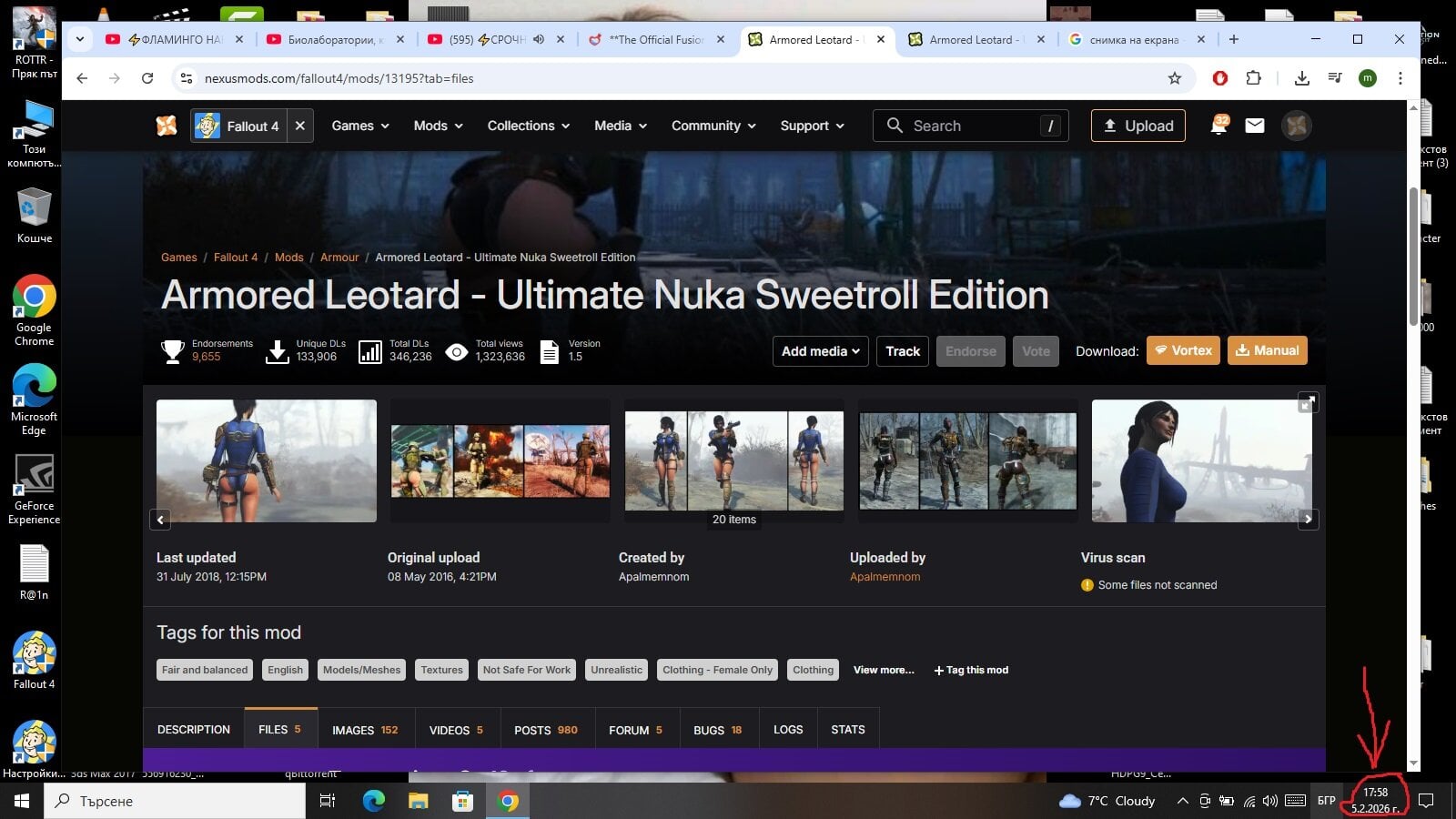This screenshot has height=819, width=1456.
Task: Click the Chrome address bar URL
Action: point(339,78)
